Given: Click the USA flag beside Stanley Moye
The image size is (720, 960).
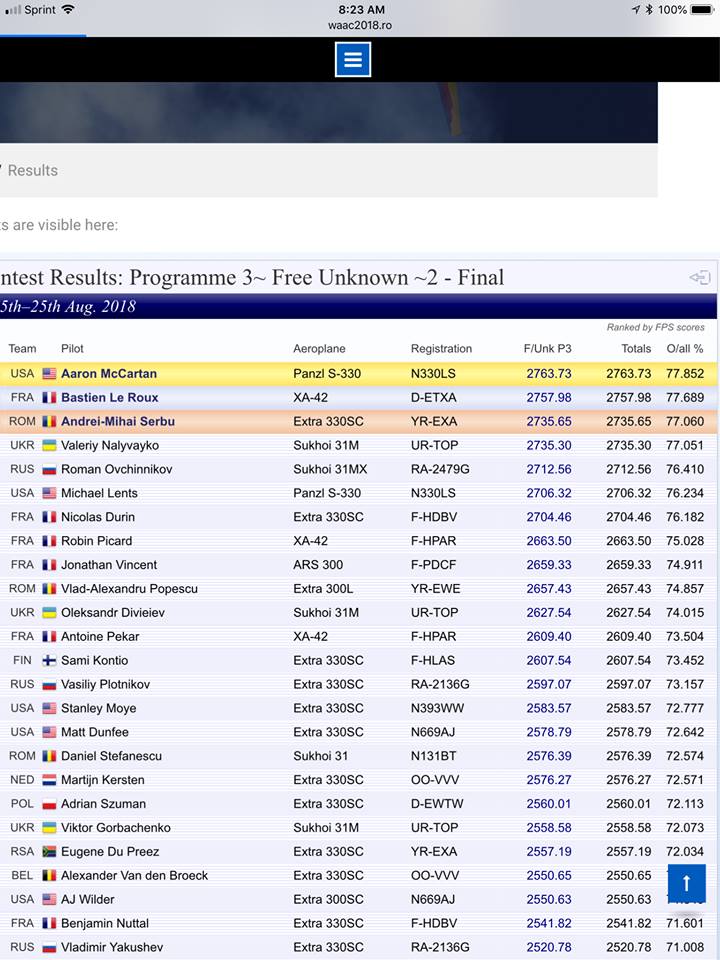Looking at the screenshot, I should (x=49, y=708).
